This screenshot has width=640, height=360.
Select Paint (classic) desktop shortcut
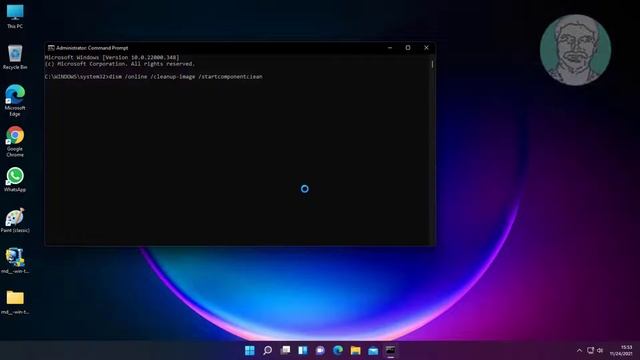click(x=15, y=220)
